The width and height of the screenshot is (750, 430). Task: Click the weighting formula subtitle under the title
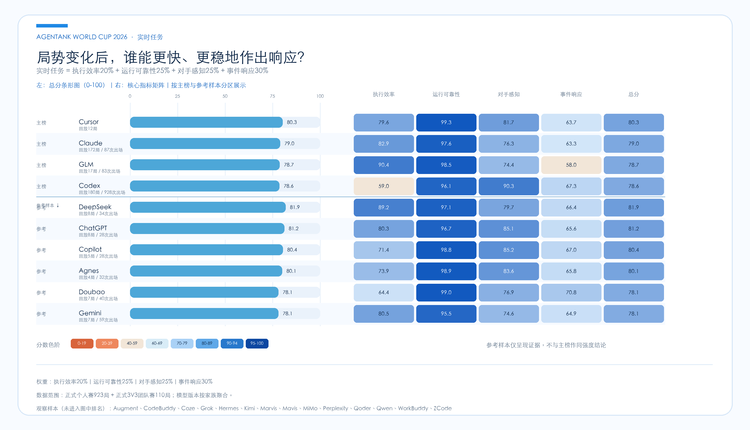click(152, 70)
